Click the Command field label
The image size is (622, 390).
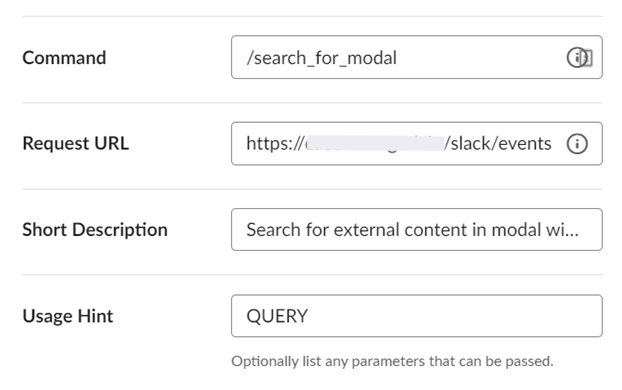(x=64, y=58)
